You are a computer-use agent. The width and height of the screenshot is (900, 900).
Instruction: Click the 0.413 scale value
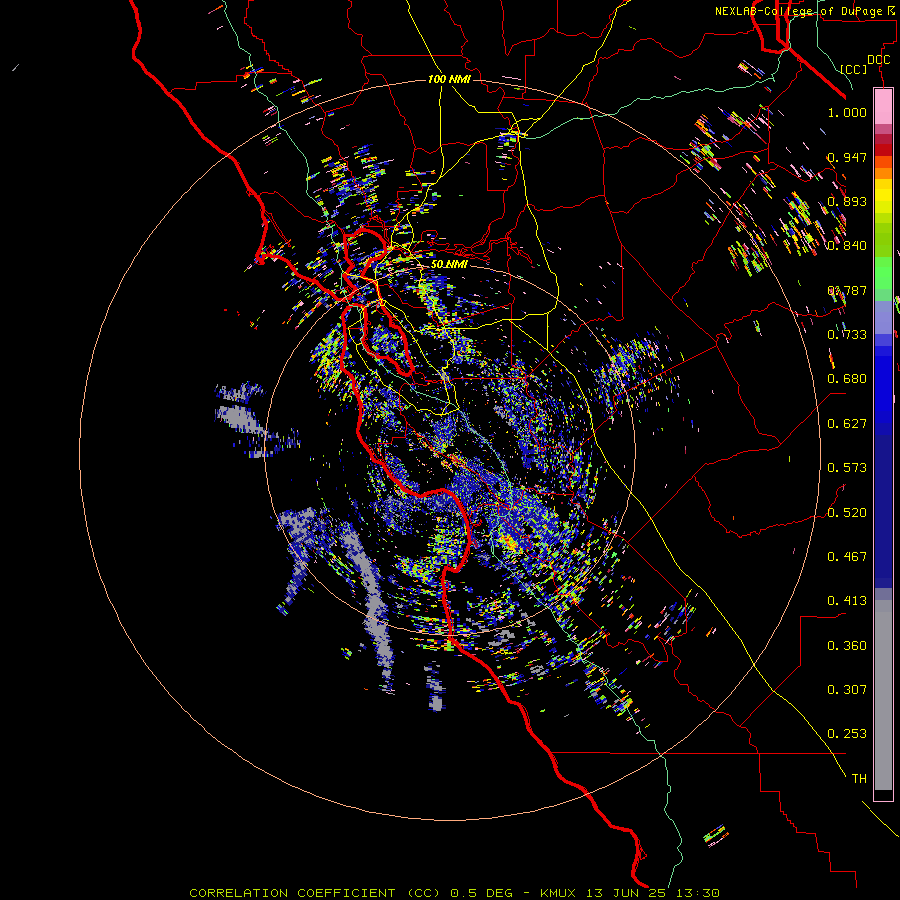pos(847,601)
